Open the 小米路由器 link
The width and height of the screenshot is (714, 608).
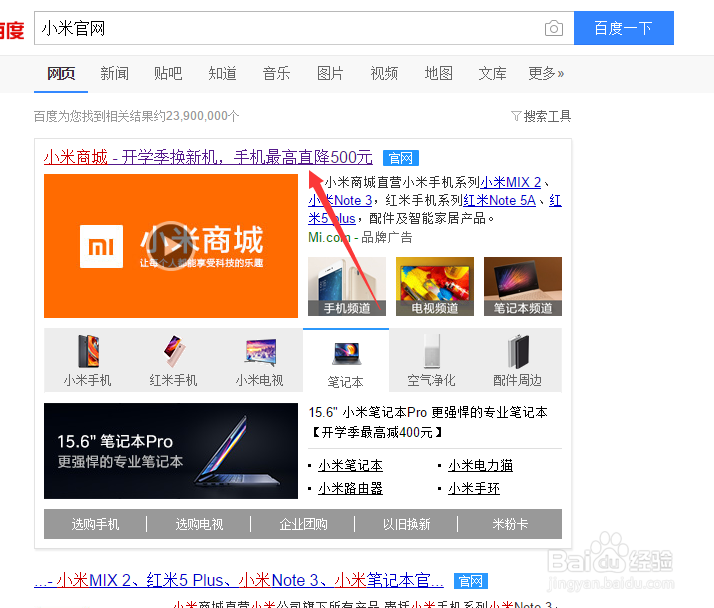(x=350, y=489)
